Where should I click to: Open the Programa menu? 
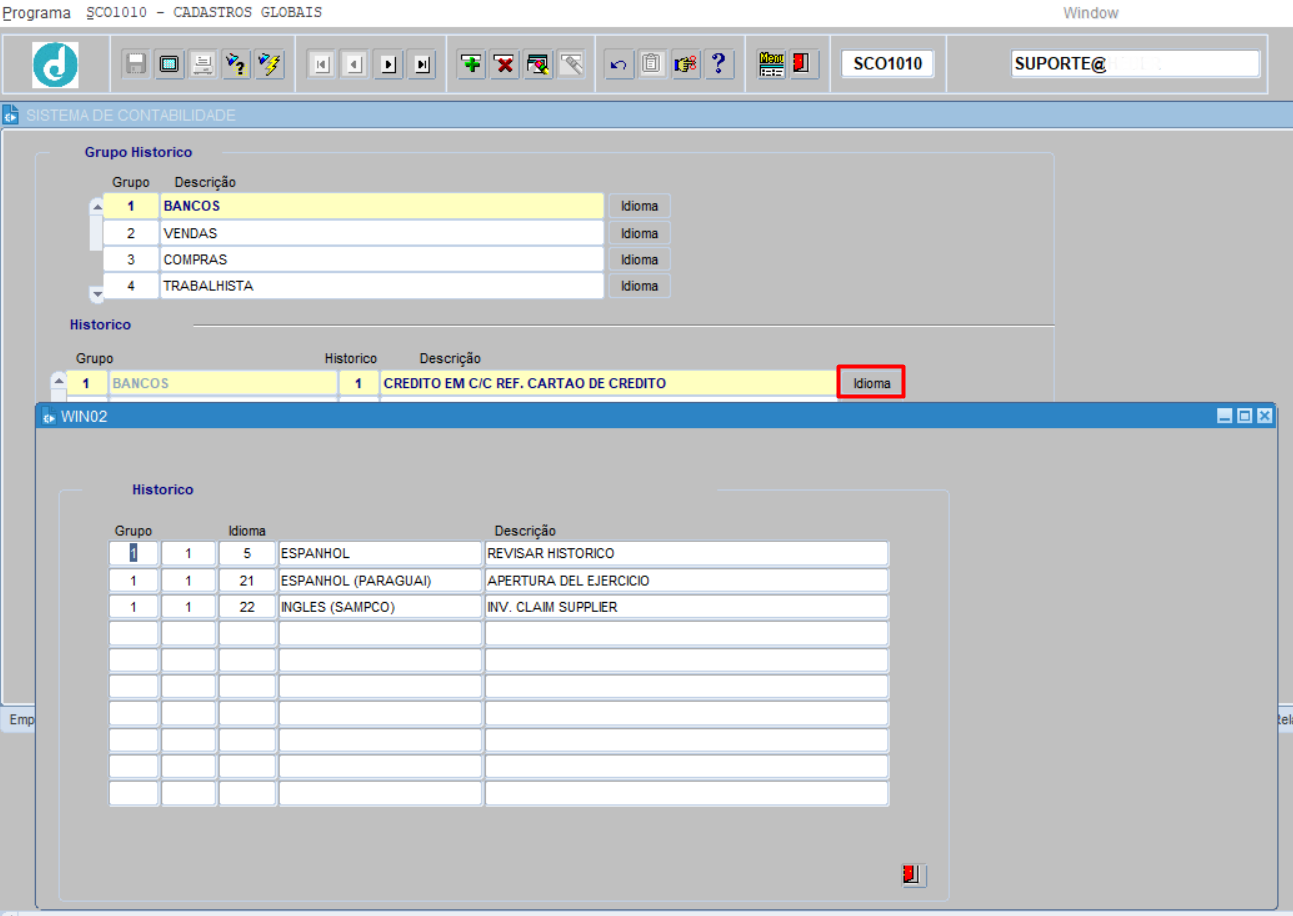37,13
